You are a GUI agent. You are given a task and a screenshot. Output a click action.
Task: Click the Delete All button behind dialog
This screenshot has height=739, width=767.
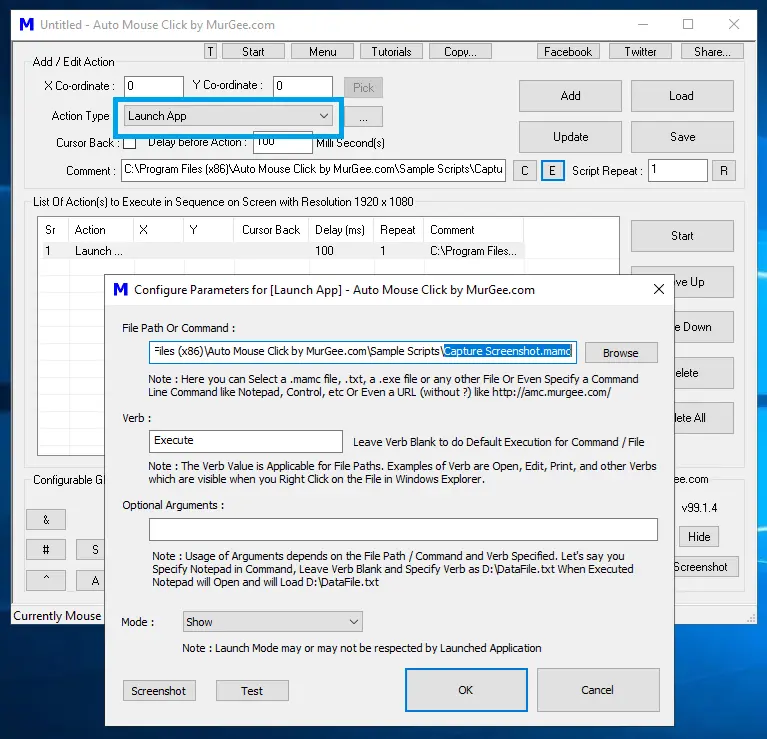pos(703,418)
